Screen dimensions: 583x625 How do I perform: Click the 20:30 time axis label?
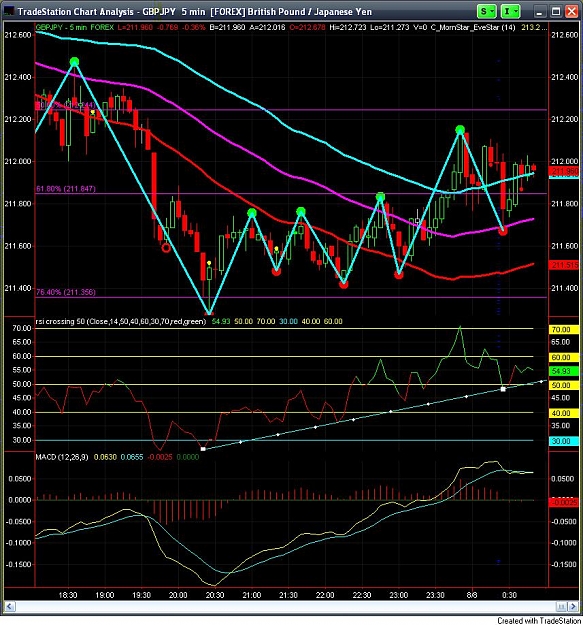214,595
